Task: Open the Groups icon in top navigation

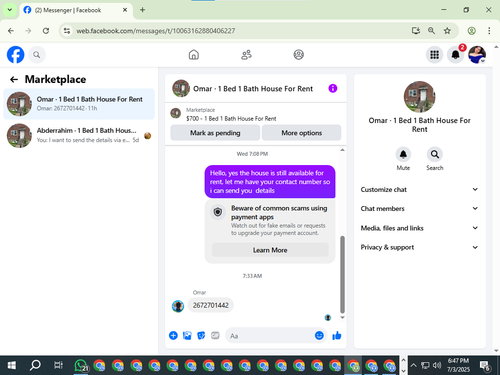Action: tap(299, 55)
